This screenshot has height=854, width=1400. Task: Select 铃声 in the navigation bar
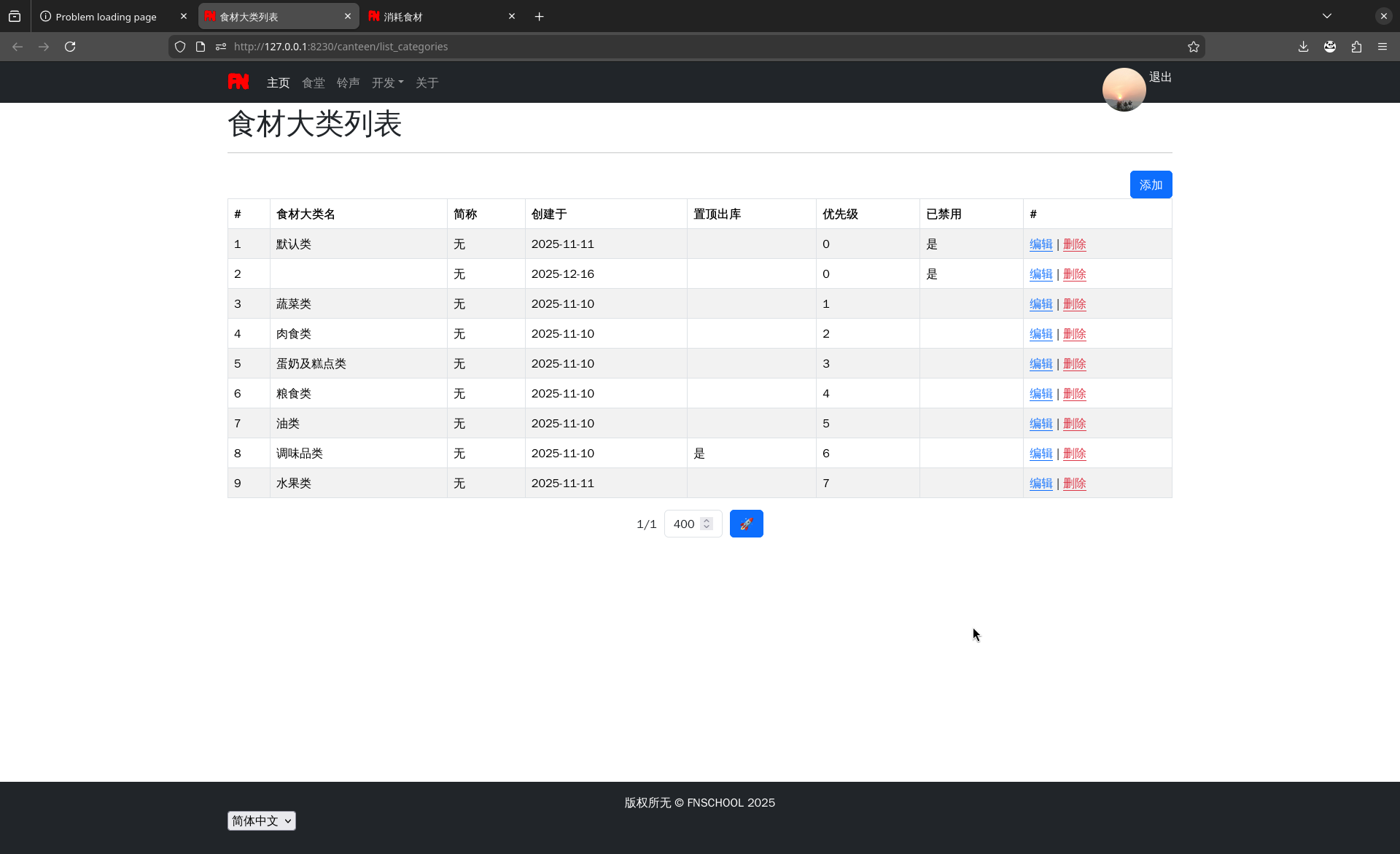(348, 82)
